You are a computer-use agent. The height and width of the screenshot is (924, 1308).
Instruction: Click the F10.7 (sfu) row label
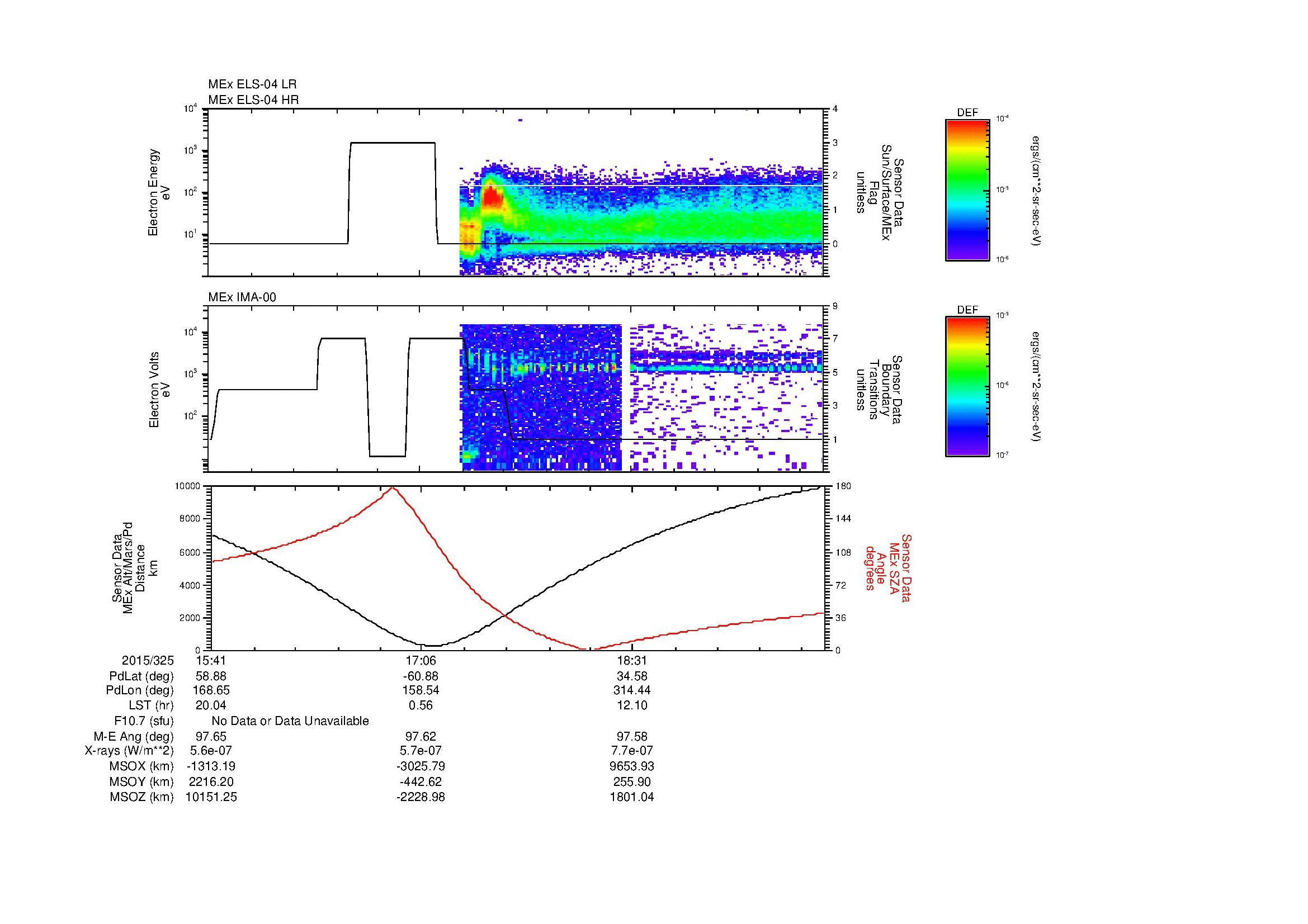(x=144, y=721)
